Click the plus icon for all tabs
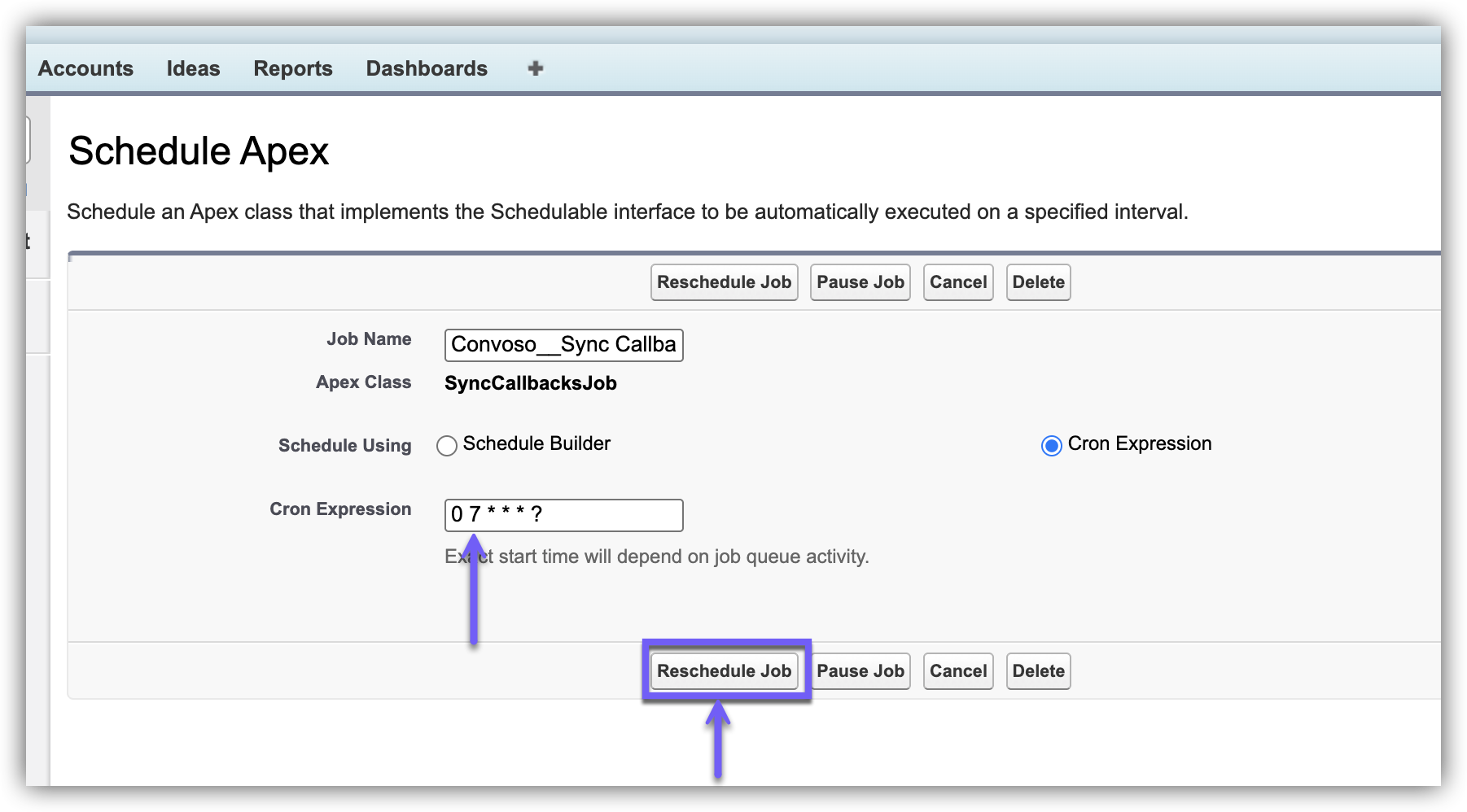 click(x=535, y=68)
